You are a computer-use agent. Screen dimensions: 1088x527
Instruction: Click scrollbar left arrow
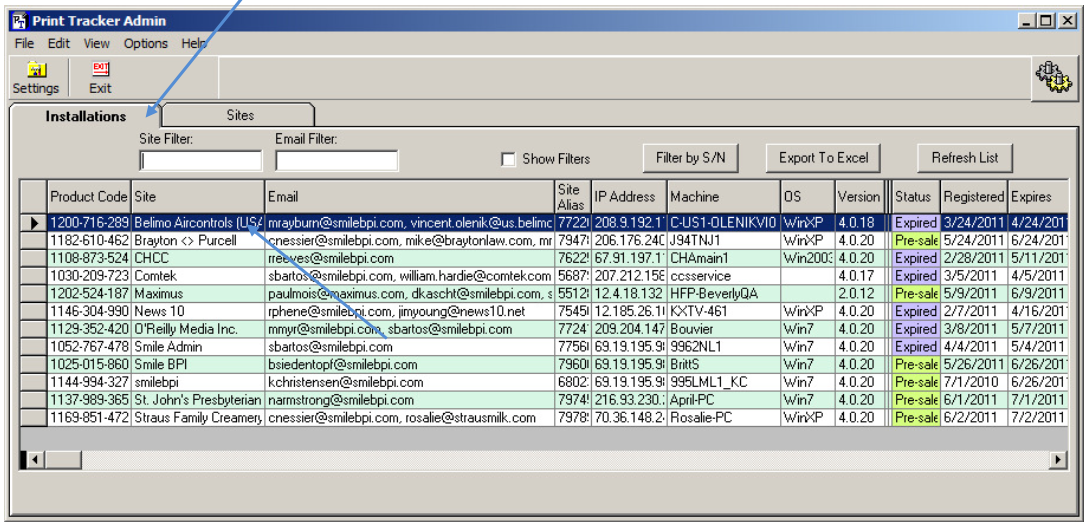[33, 459]
